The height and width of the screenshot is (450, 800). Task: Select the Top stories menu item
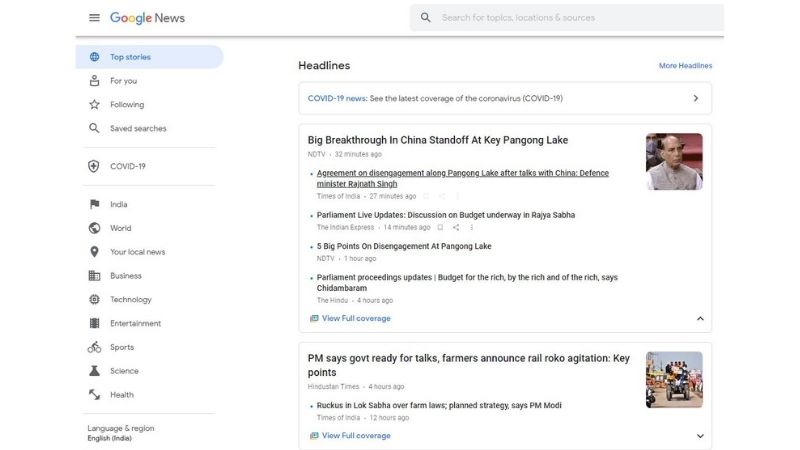pos(149,57)
